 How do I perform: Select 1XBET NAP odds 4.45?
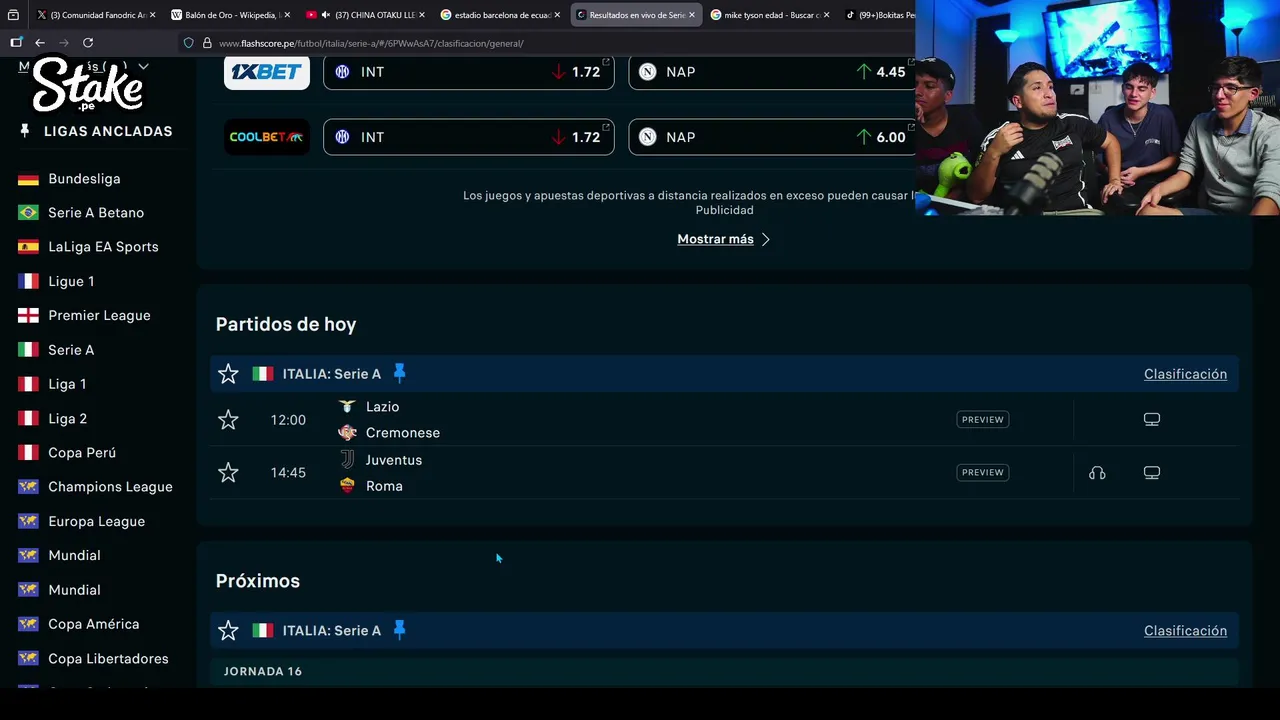click(772, 72)
